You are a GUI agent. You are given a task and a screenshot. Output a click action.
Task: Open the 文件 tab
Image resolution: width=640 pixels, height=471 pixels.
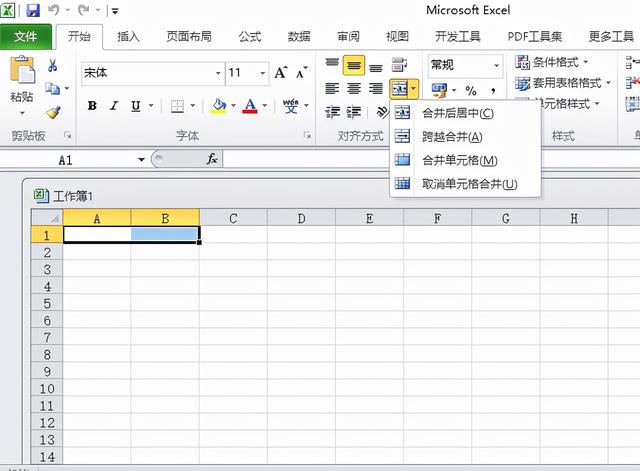pyautogui.click(x=26, y=37)
